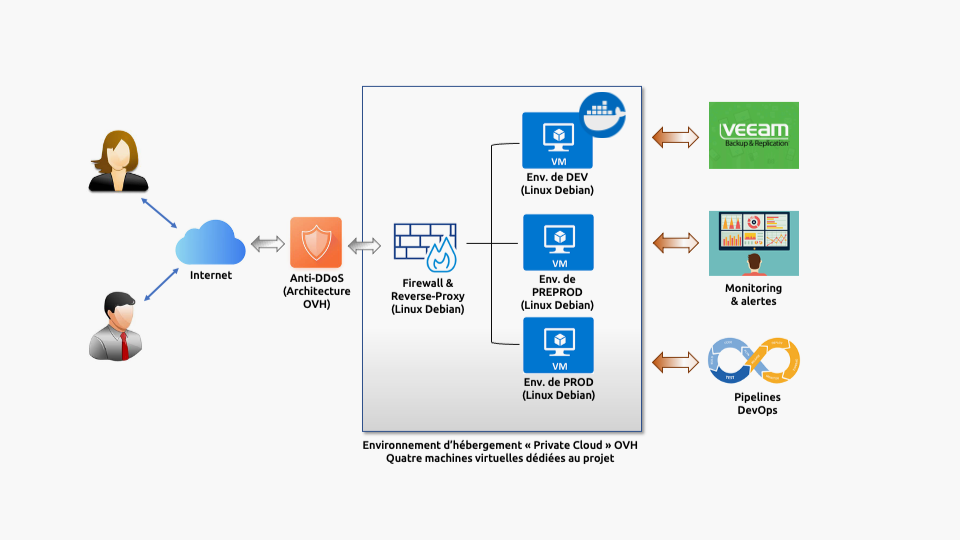Click the arrow between Internet and Anti-DDoS
Image resolution: width=960 pixels, height=540 pixels.
click(x=268, y=243)
